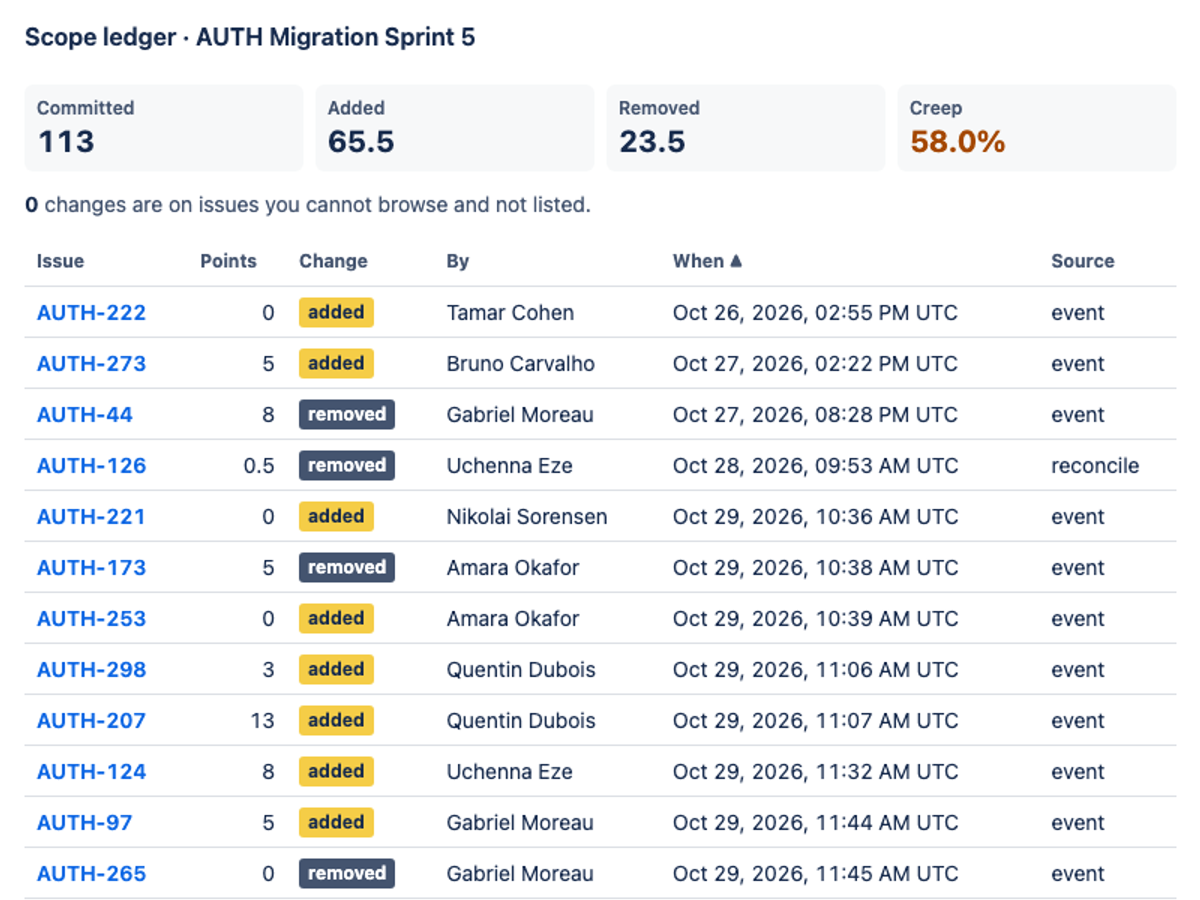1200x900 pixels.
Task: Click the removed badge on AUTH-44 row
Action: click(x=347, y=414)
